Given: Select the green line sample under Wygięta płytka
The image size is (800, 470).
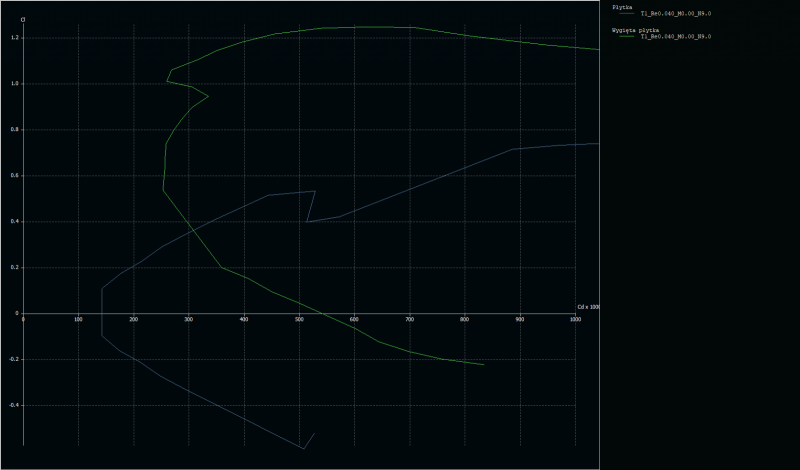Looking at the screenshot, I should (x=625, y=38).
